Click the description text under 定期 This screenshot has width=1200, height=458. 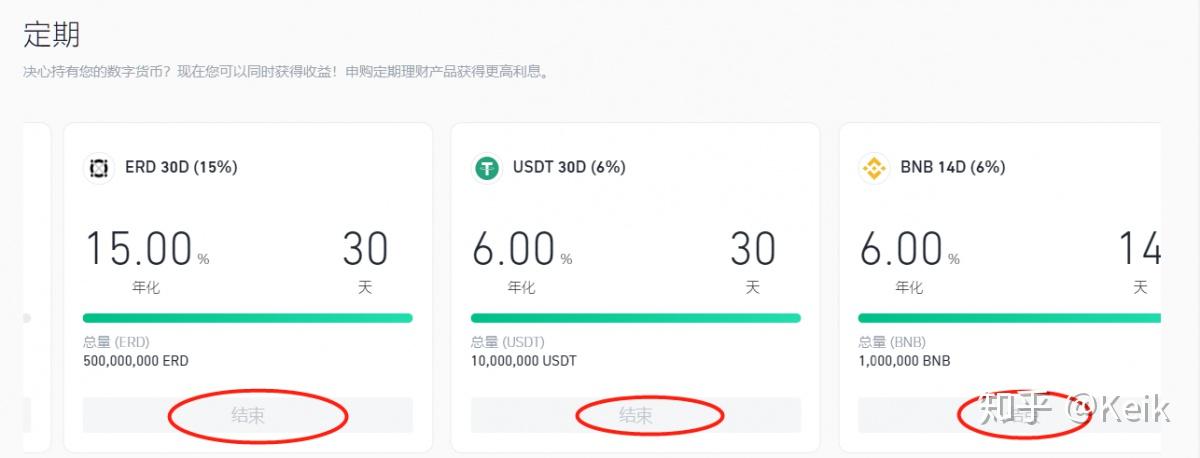[286, 73]
